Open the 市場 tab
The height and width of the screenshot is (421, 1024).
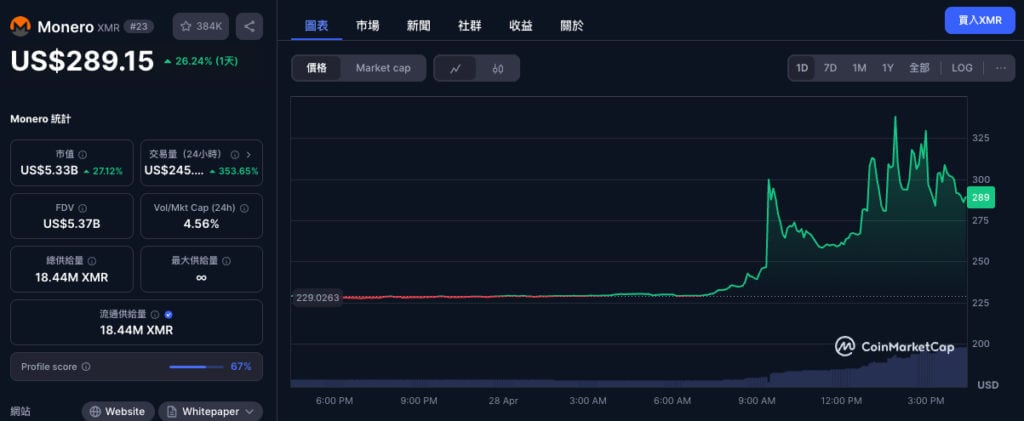367,25
